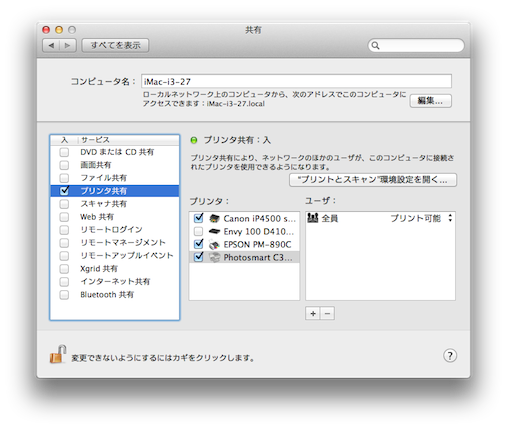
Task: Open the プリントとスキャン preferences button
Action: pyautogui.click(x=373, y=180)
